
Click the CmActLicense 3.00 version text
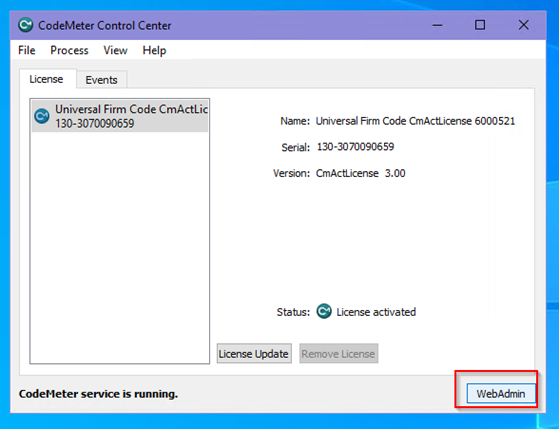[x=360, y=173]
